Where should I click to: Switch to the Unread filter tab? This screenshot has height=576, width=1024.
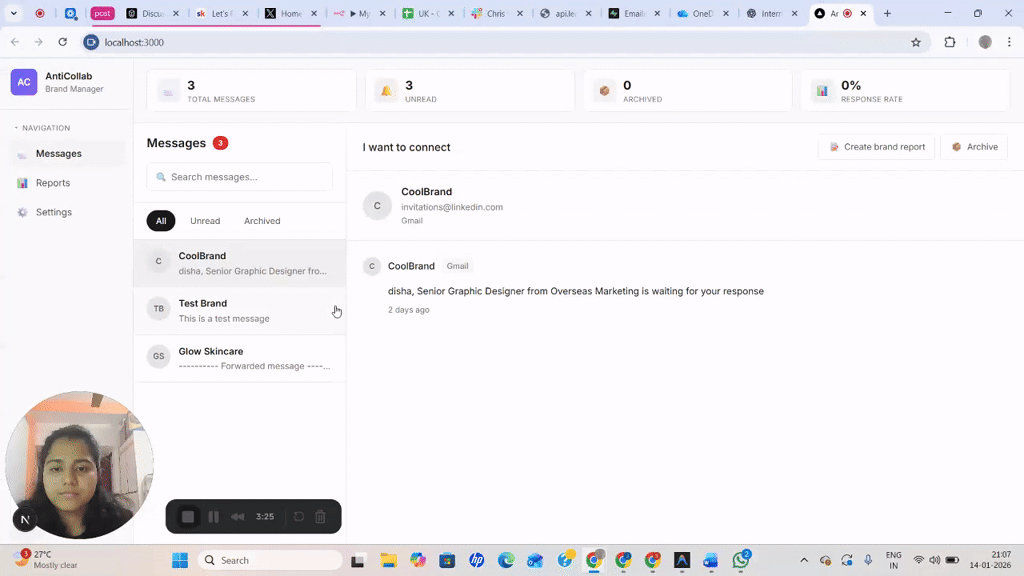(205, 220)
